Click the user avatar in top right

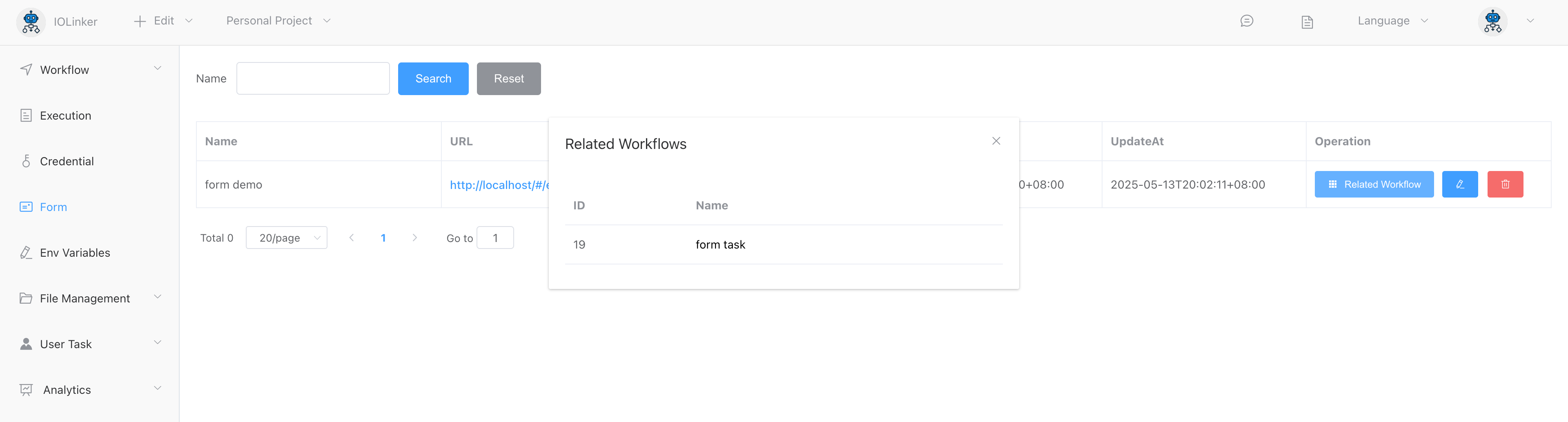click(1492, 22)
